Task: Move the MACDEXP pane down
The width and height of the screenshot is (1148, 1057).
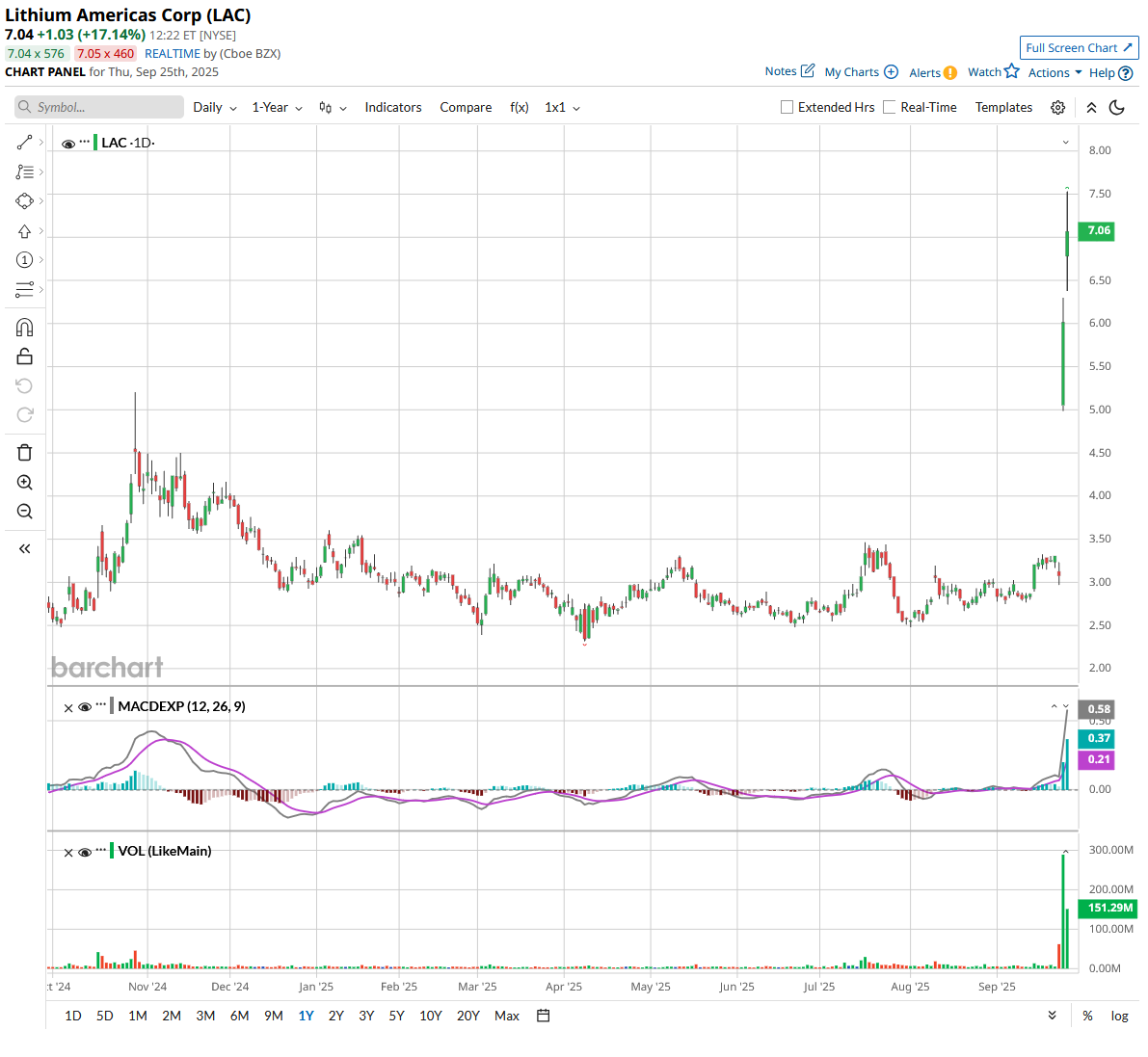Action: click(1066, 706)
